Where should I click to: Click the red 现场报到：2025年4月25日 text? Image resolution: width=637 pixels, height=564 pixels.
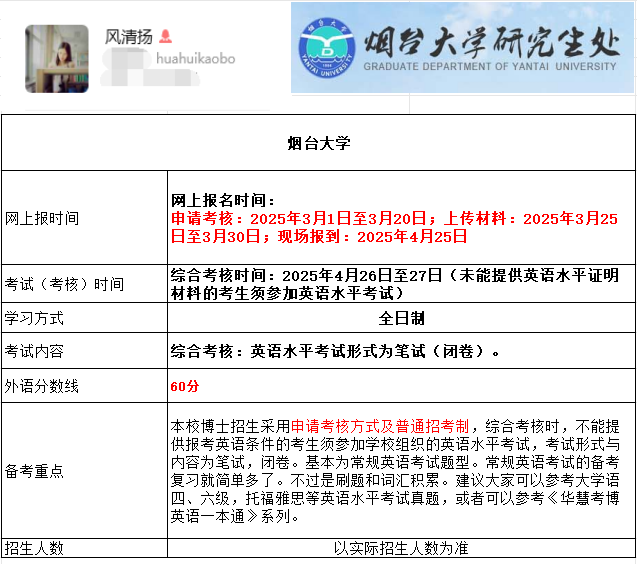(372, 236)
